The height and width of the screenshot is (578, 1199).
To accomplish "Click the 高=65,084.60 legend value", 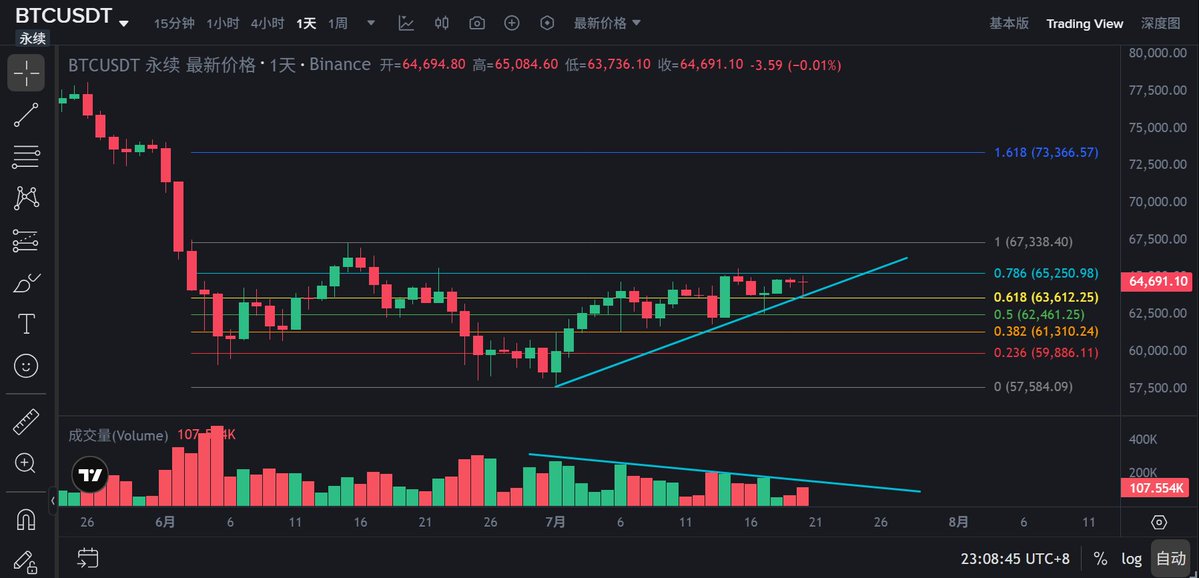I will [515, 65].
